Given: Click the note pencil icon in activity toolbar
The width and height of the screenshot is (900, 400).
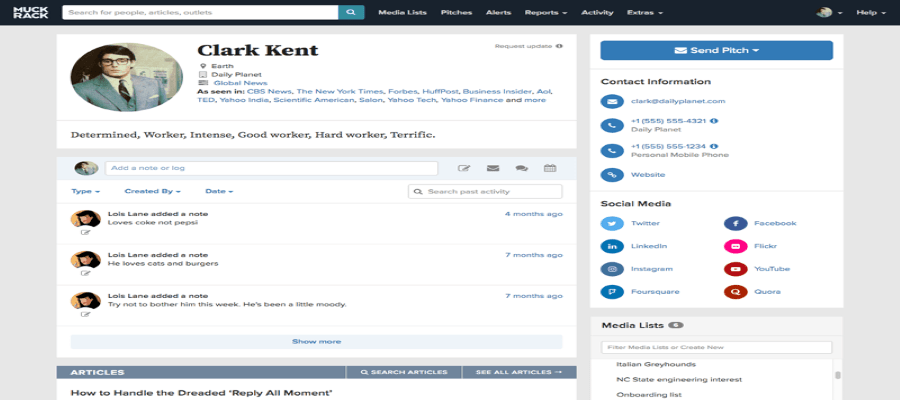Looking at the screenshot, I should 464,168.
